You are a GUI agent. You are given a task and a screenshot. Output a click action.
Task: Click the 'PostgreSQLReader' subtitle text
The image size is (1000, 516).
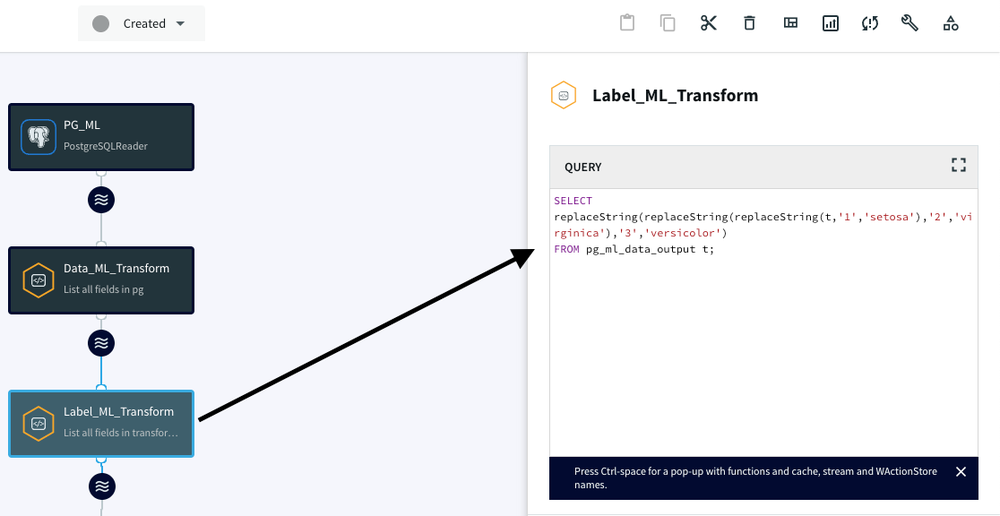coord(105,146)
